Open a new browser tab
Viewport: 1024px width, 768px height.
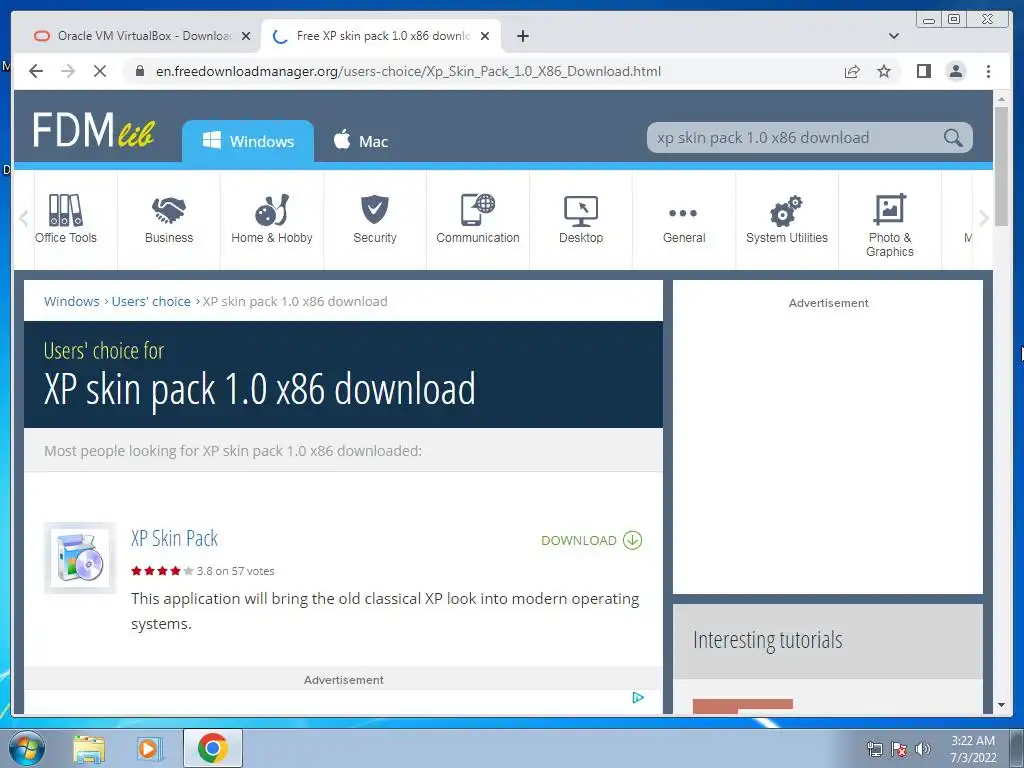[x=522, y=36]
